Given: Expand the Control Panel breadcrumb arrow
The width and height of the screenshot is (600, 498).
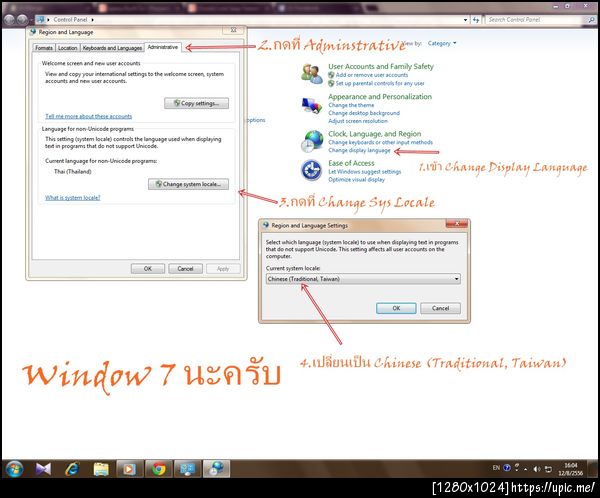Looking at the screenshot, I should pyautogui.click(x=92, y=20).
